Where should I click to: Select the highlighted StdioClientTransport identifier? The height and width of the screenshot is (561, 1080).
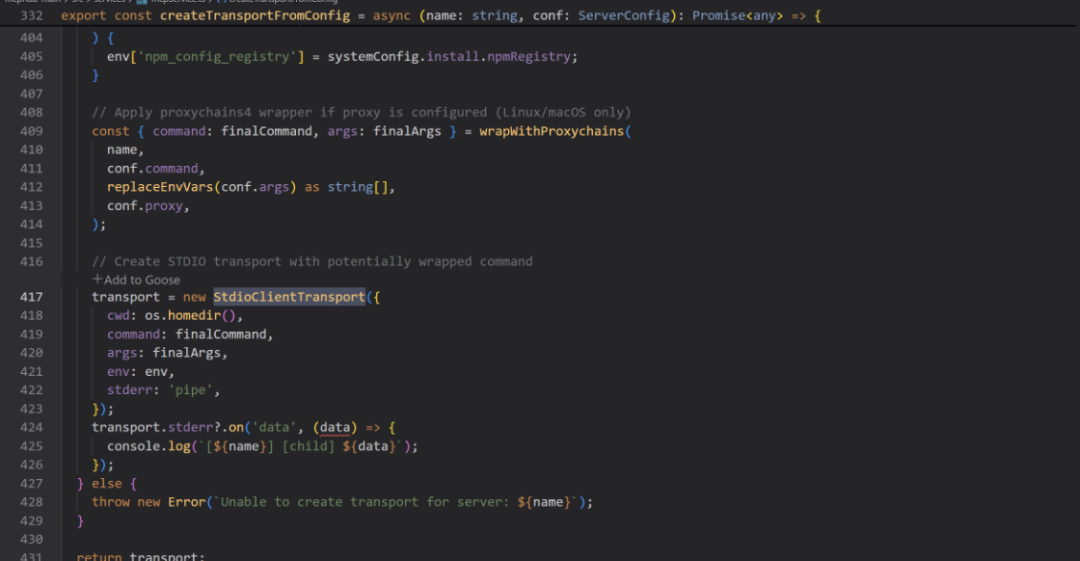289,297
